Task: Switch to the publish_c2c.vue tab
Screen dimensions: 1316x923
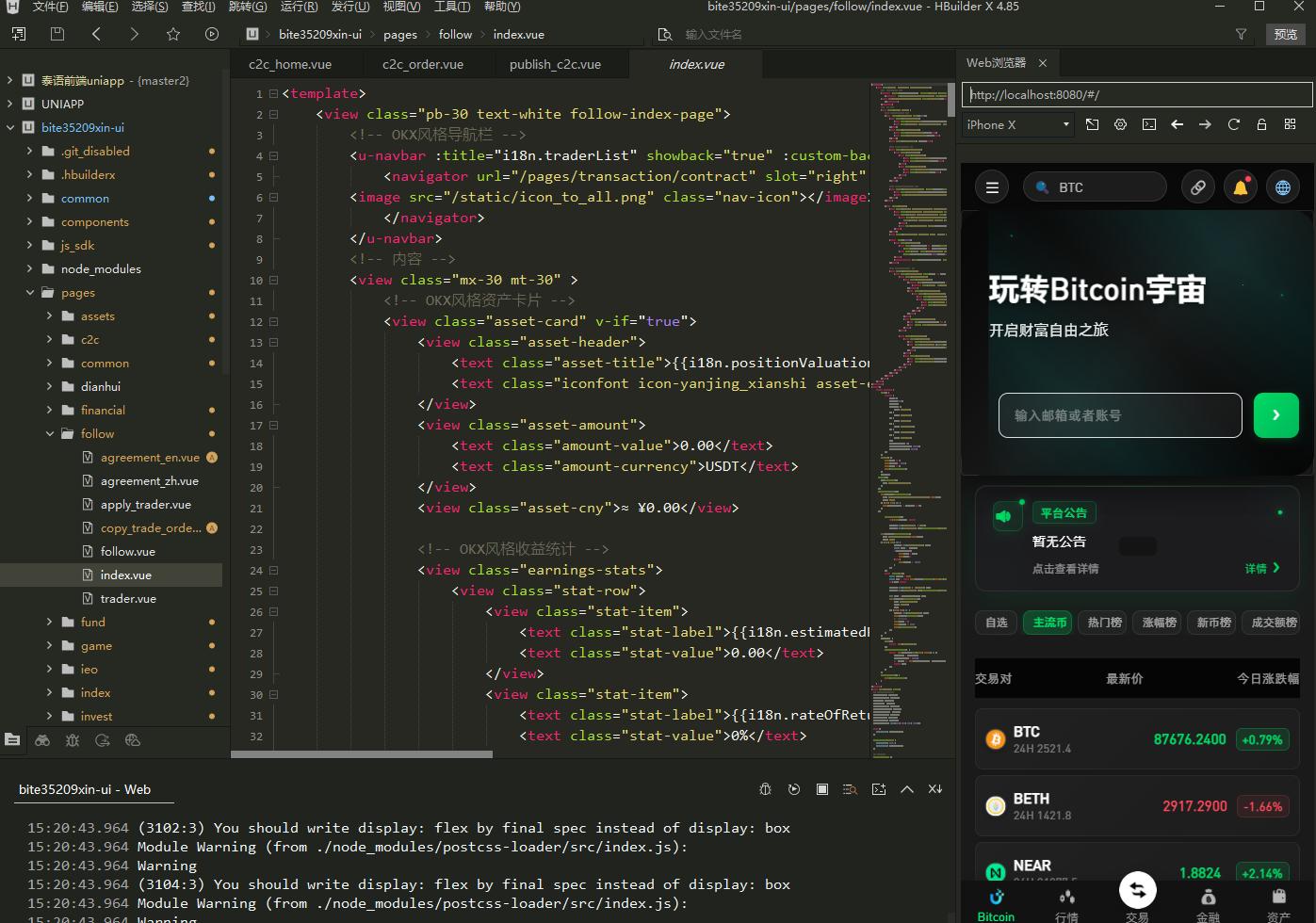Action: pyautogui.click(x=555, y=65)
